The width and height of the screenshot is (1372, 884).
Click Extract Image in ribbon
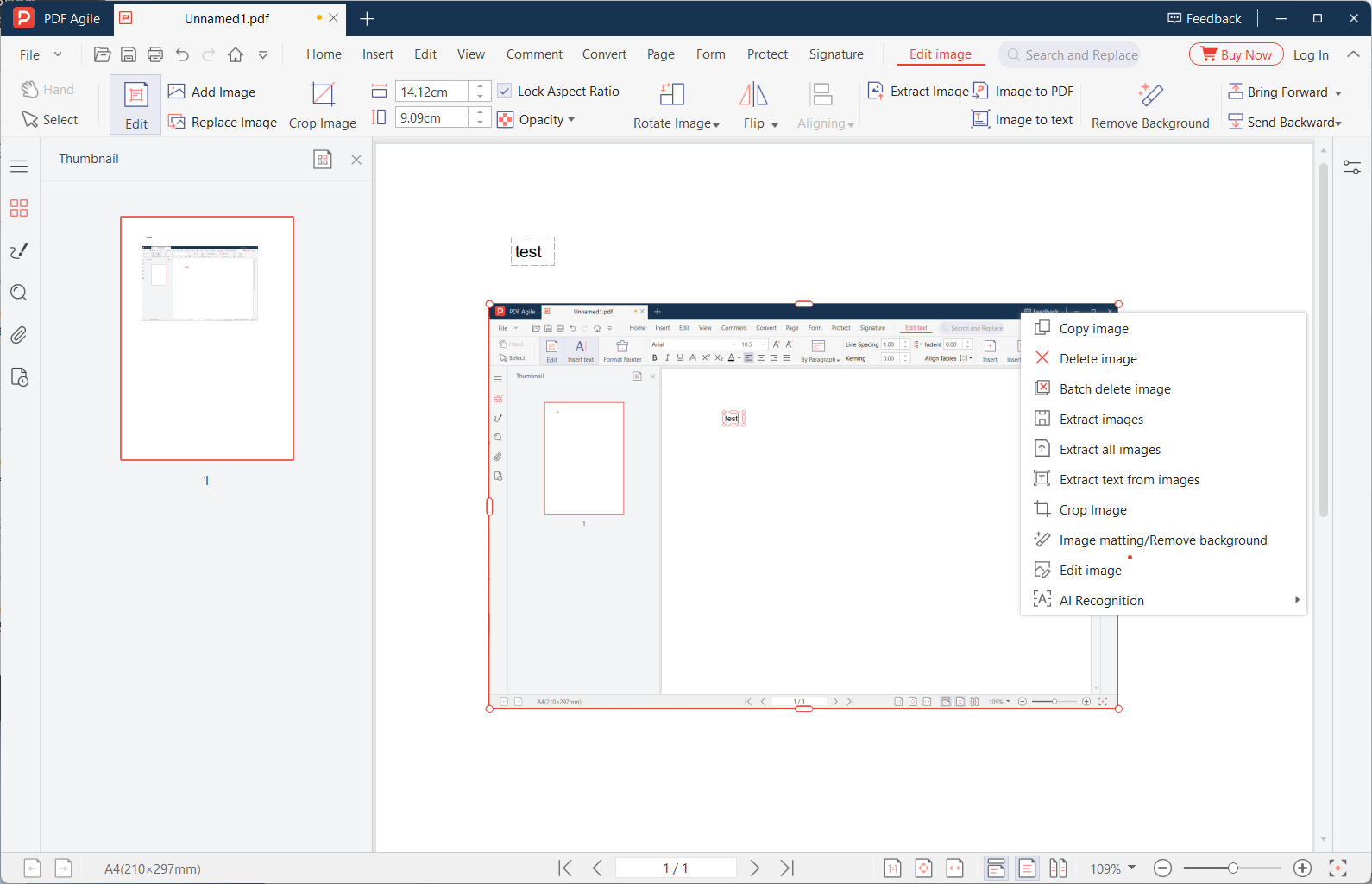[x=918, y=91]
